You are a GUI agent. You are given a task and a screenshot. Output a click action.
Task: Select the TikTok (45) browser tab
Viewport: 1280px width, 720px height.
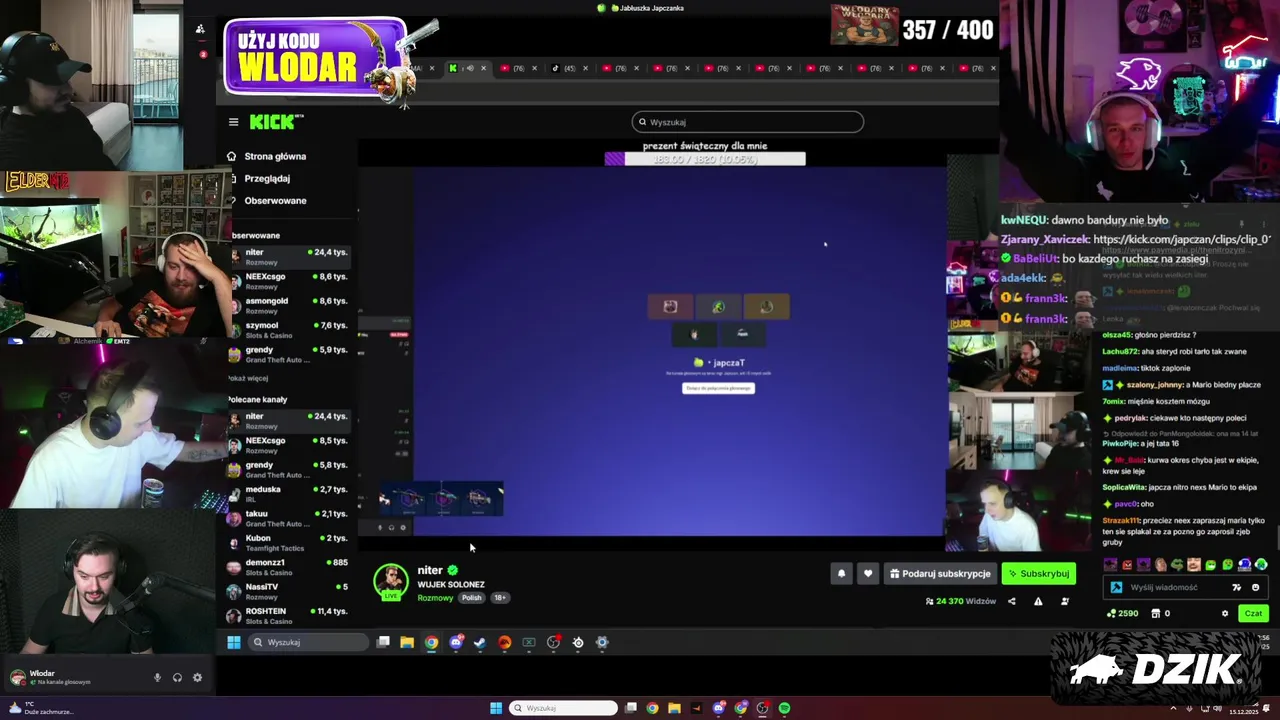[x=569, y=68]
